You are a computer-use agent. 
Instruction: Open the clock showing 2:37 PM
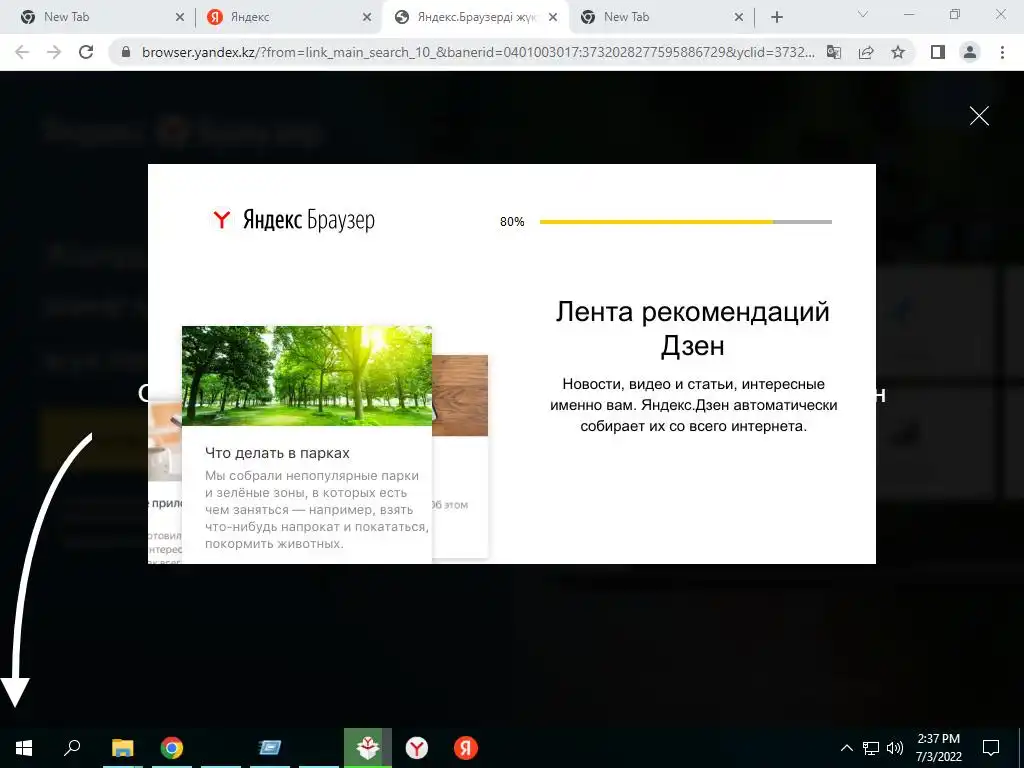938,748
